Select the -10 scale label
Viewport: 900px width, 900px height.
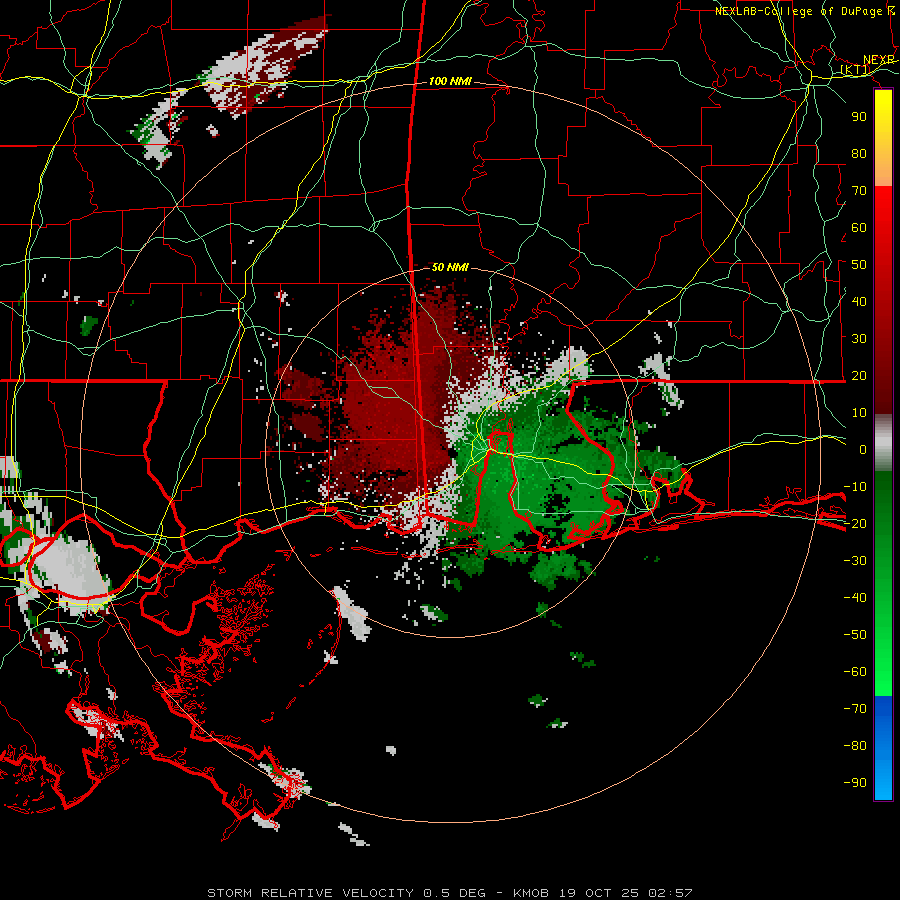pos(855,487)
